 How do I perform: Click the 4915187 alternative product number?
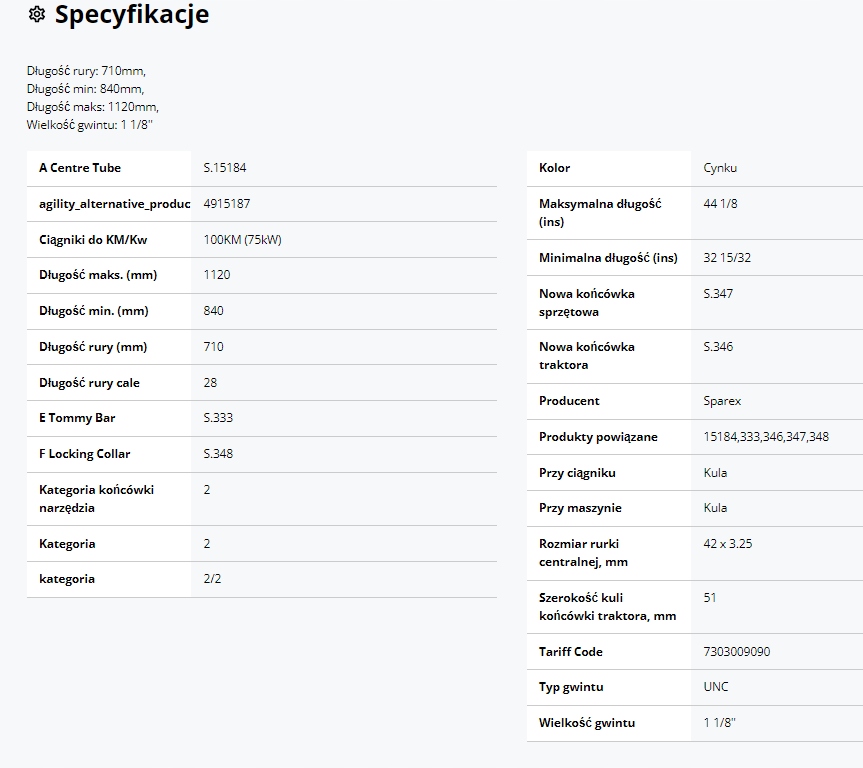[227, 204]
